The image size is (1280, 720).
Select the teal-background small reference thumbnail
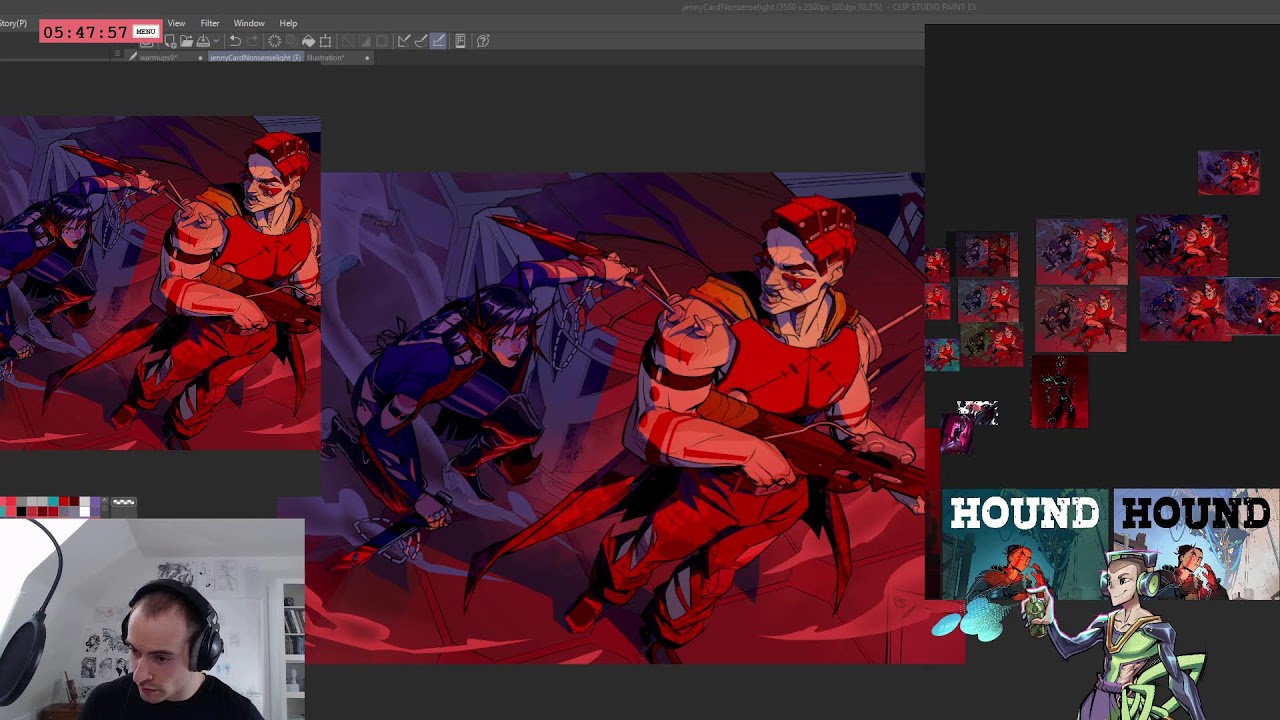941,354
